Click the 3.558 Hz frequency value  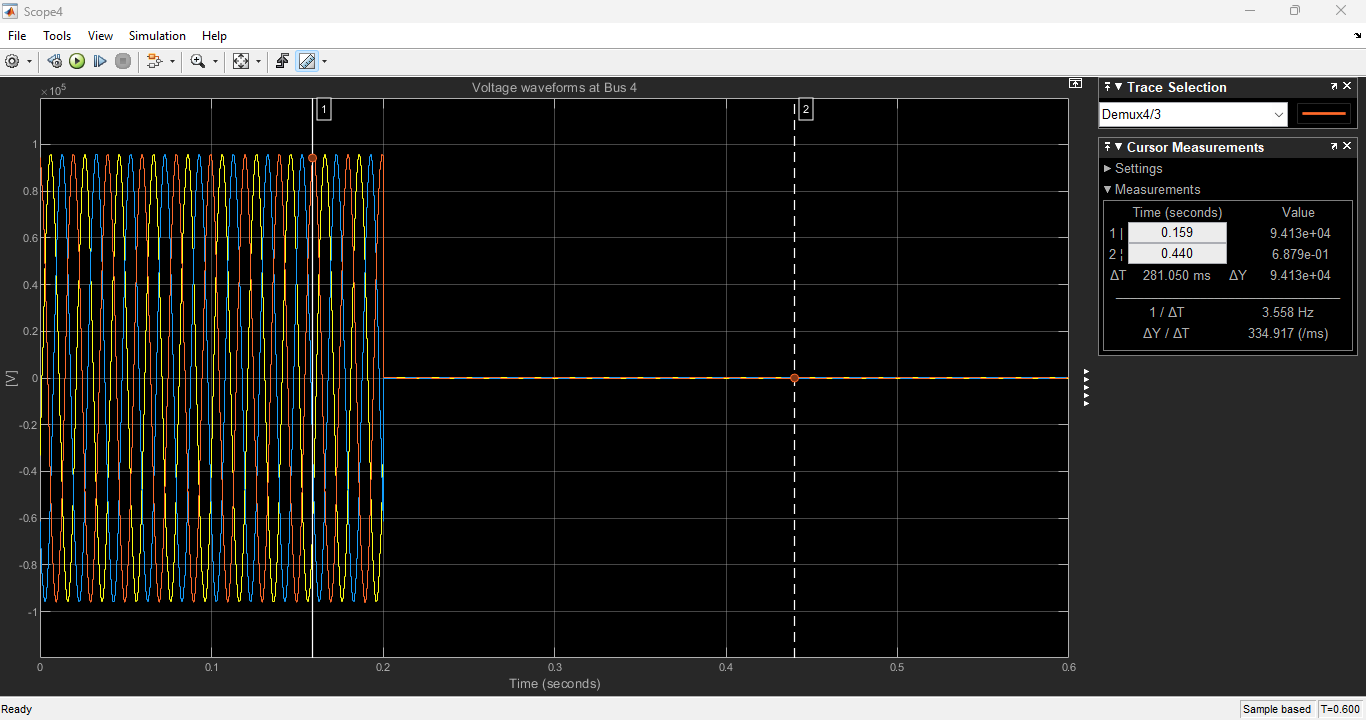tap(1287, 313)
